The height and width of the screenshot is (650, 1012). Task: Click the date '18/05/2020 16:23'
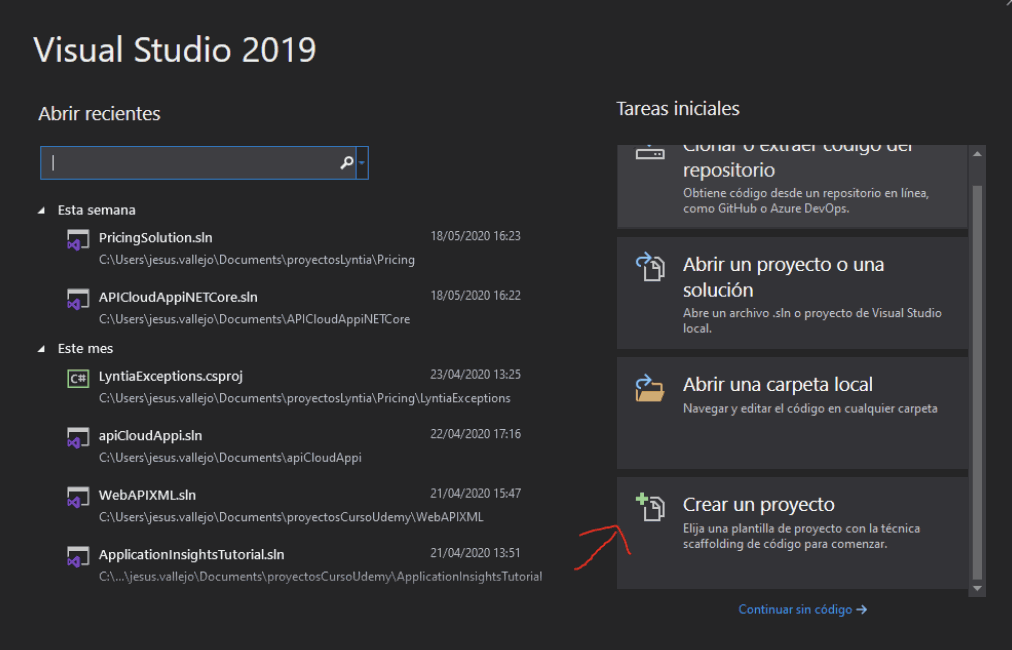[x=476, y=236]
